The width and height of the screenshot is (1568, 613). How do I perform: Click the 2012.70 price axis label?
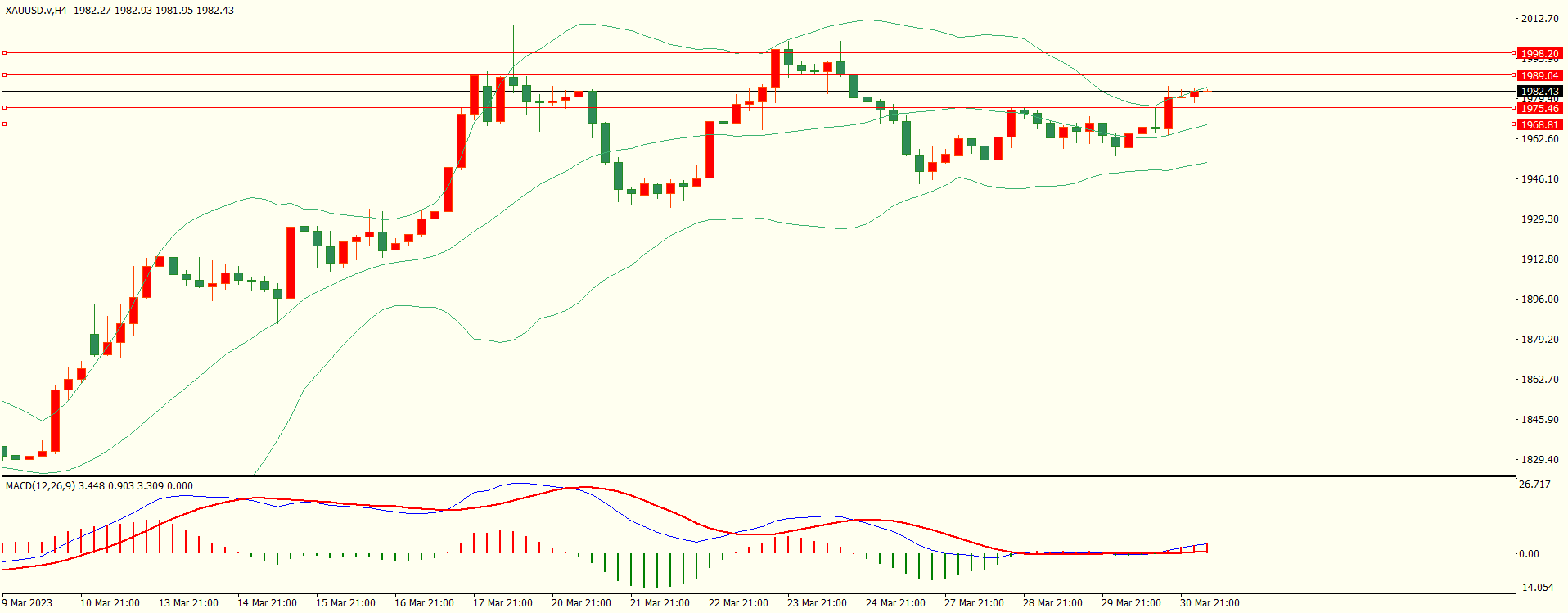tap(1539, 19)
